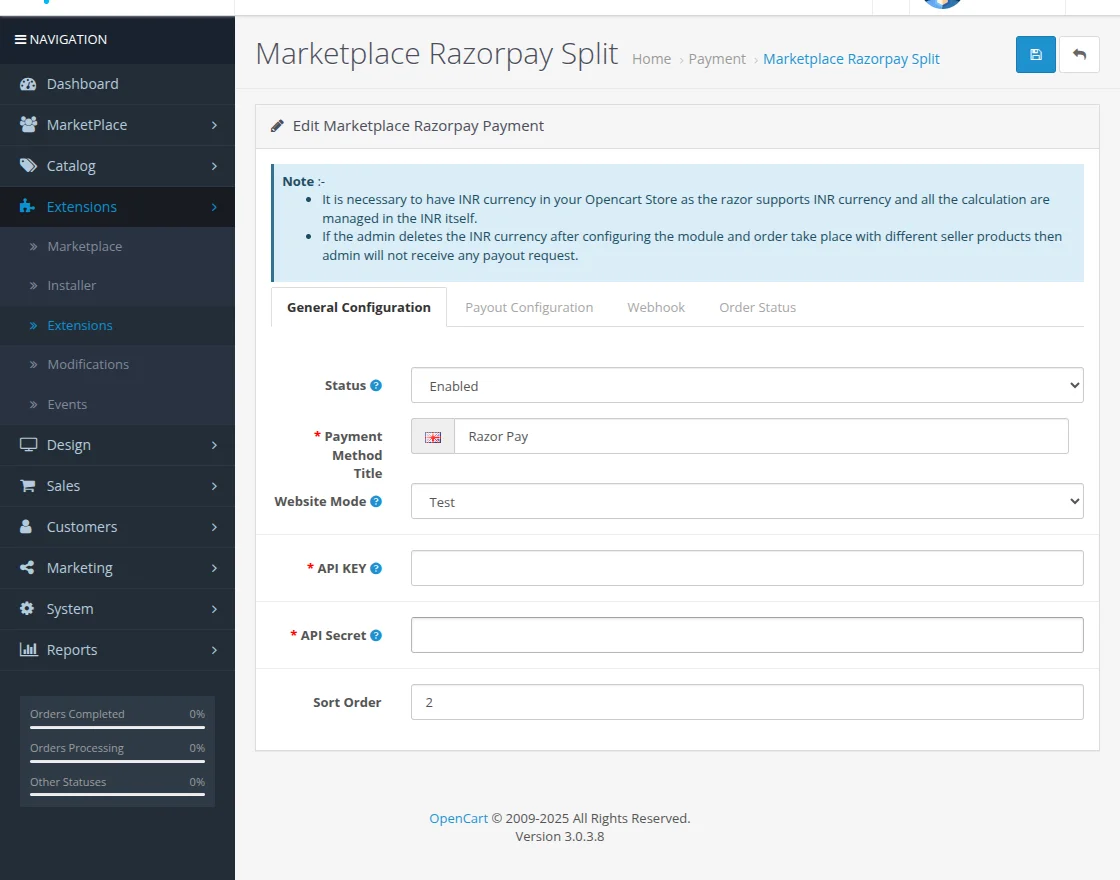
Task: Click the hamburger icon beside NAVIGATION
Action: [x=20, y=40]
